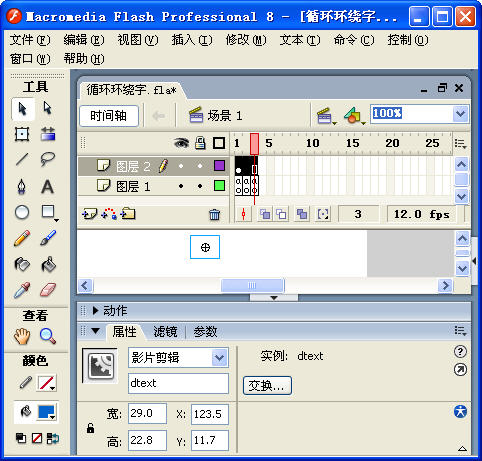The width and height of the screenshot is (482, 461).
Task: Click the 交换... button
Action: pos(267,386)
